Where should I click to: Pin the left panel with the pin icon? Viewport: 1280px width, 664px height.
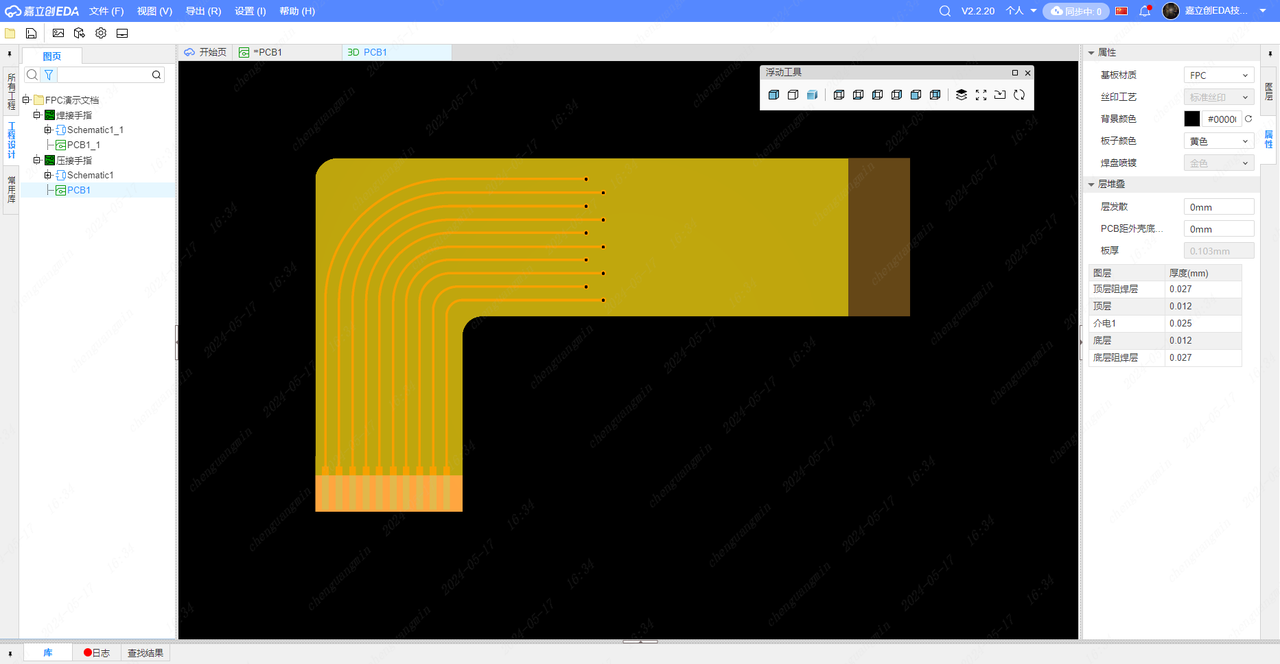(x=10, y=53)
